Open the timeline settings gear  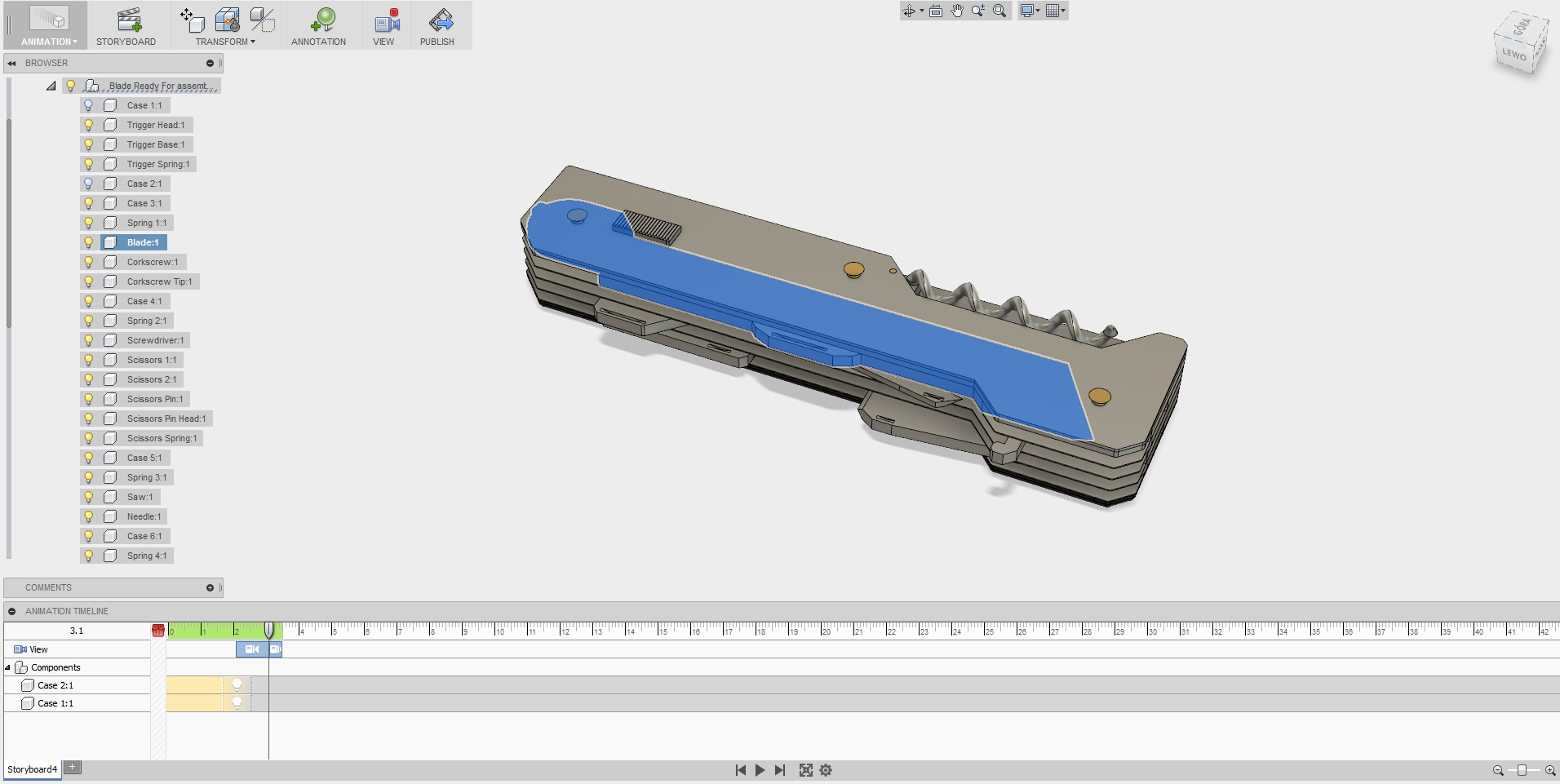coord(826,770)
